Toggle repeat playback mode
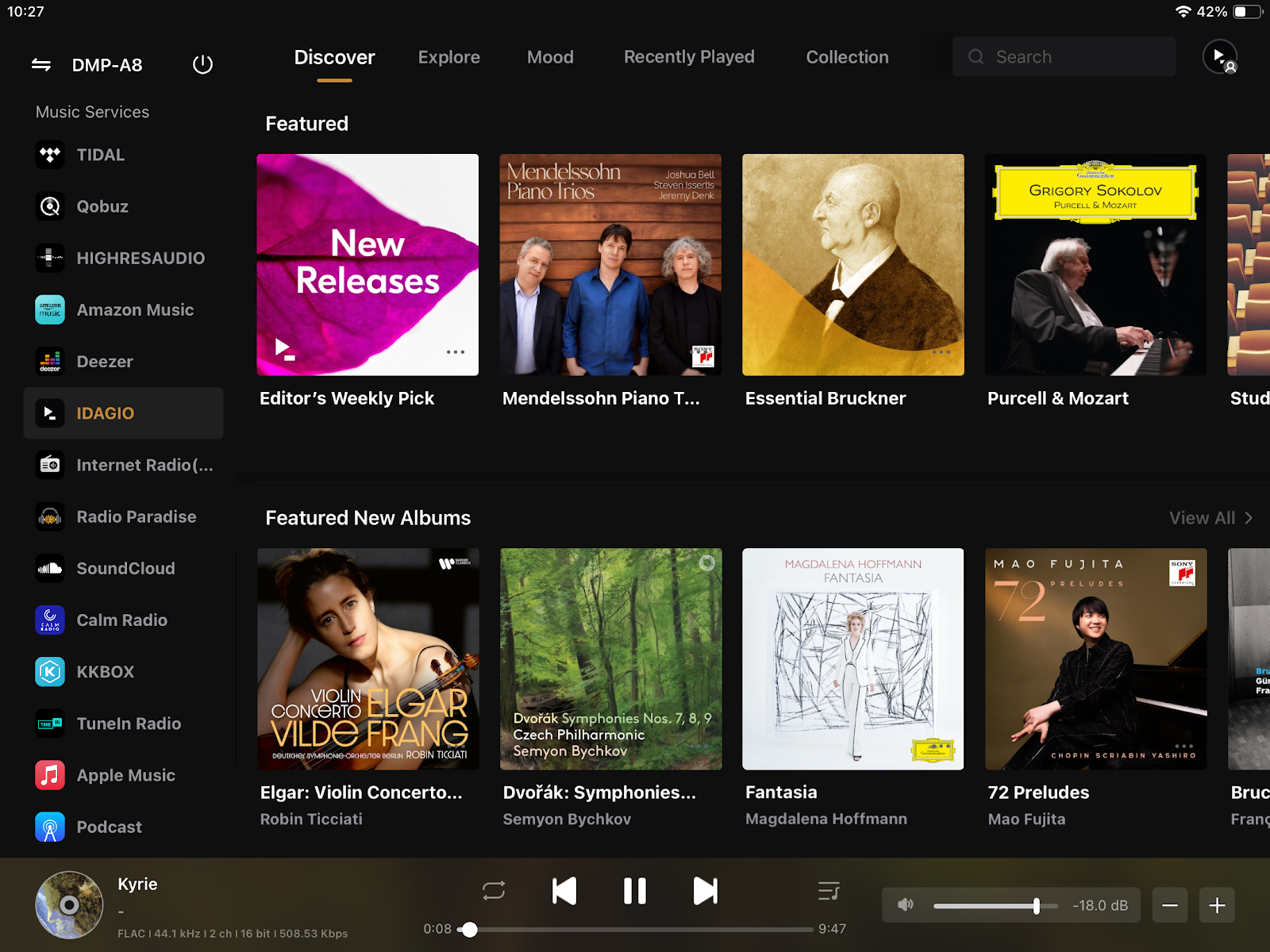Viewport: 1270px width, 952px height. [494, 891]
